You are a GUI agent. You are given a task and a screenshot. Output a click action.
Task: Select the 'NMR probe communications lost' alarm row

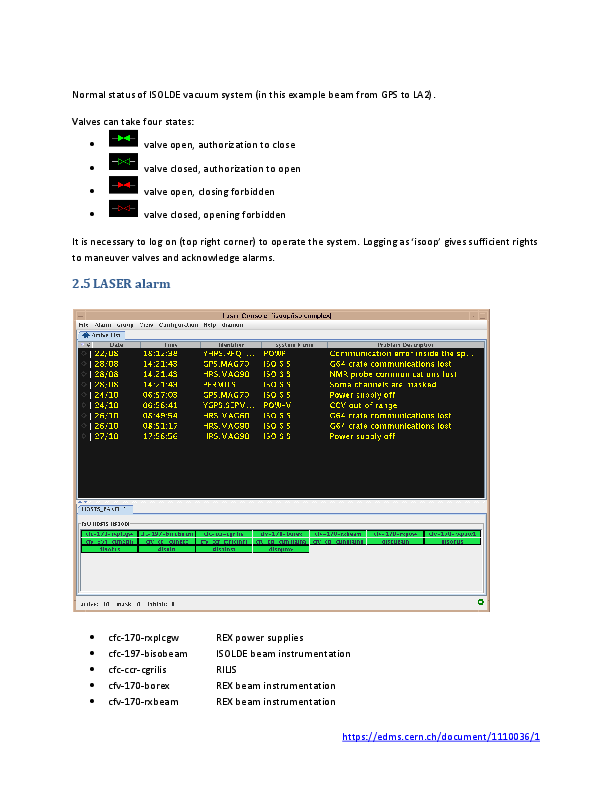click(x=281, y=374)
